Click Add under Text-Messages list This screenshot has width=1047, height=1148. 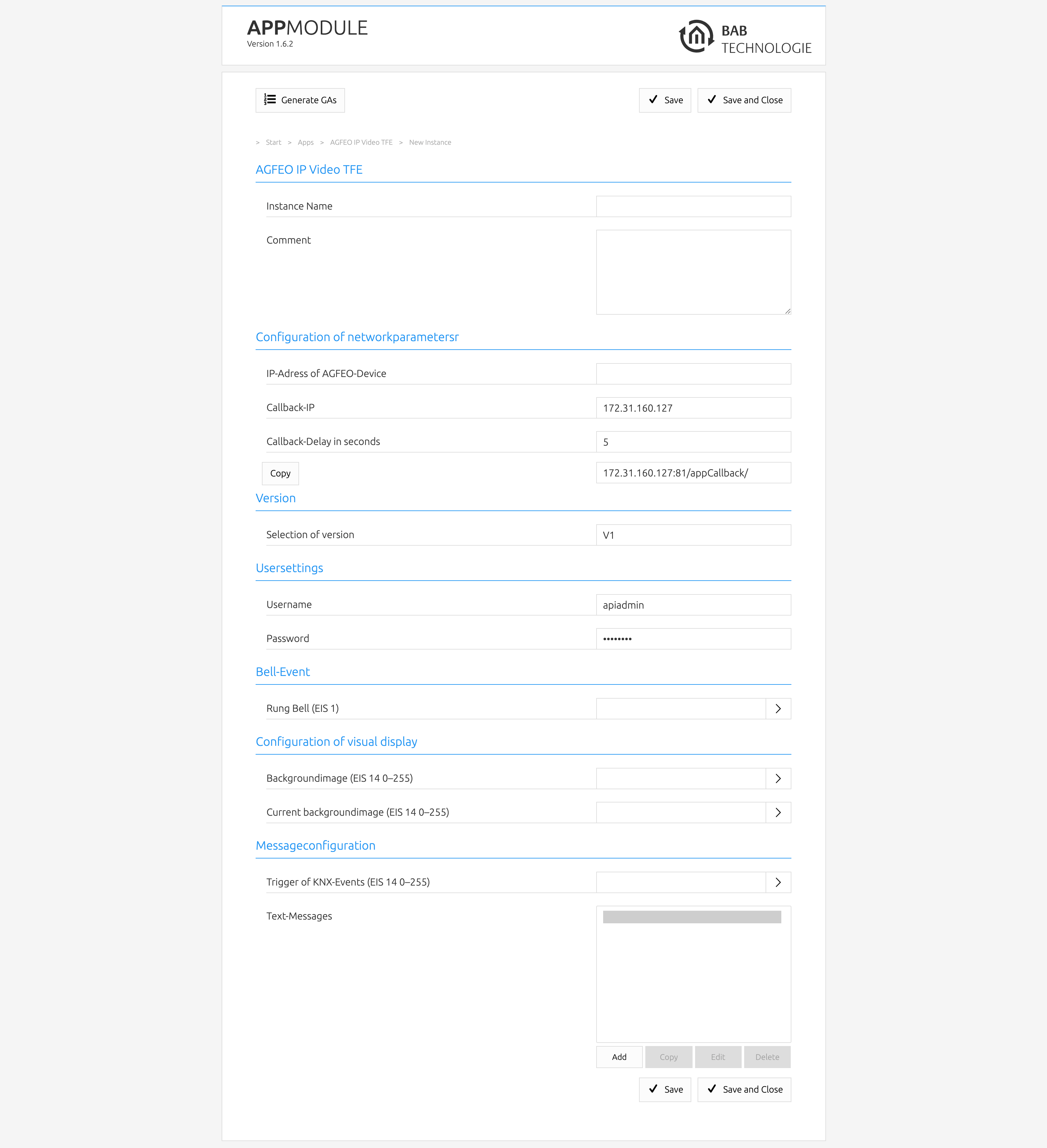619,1057
